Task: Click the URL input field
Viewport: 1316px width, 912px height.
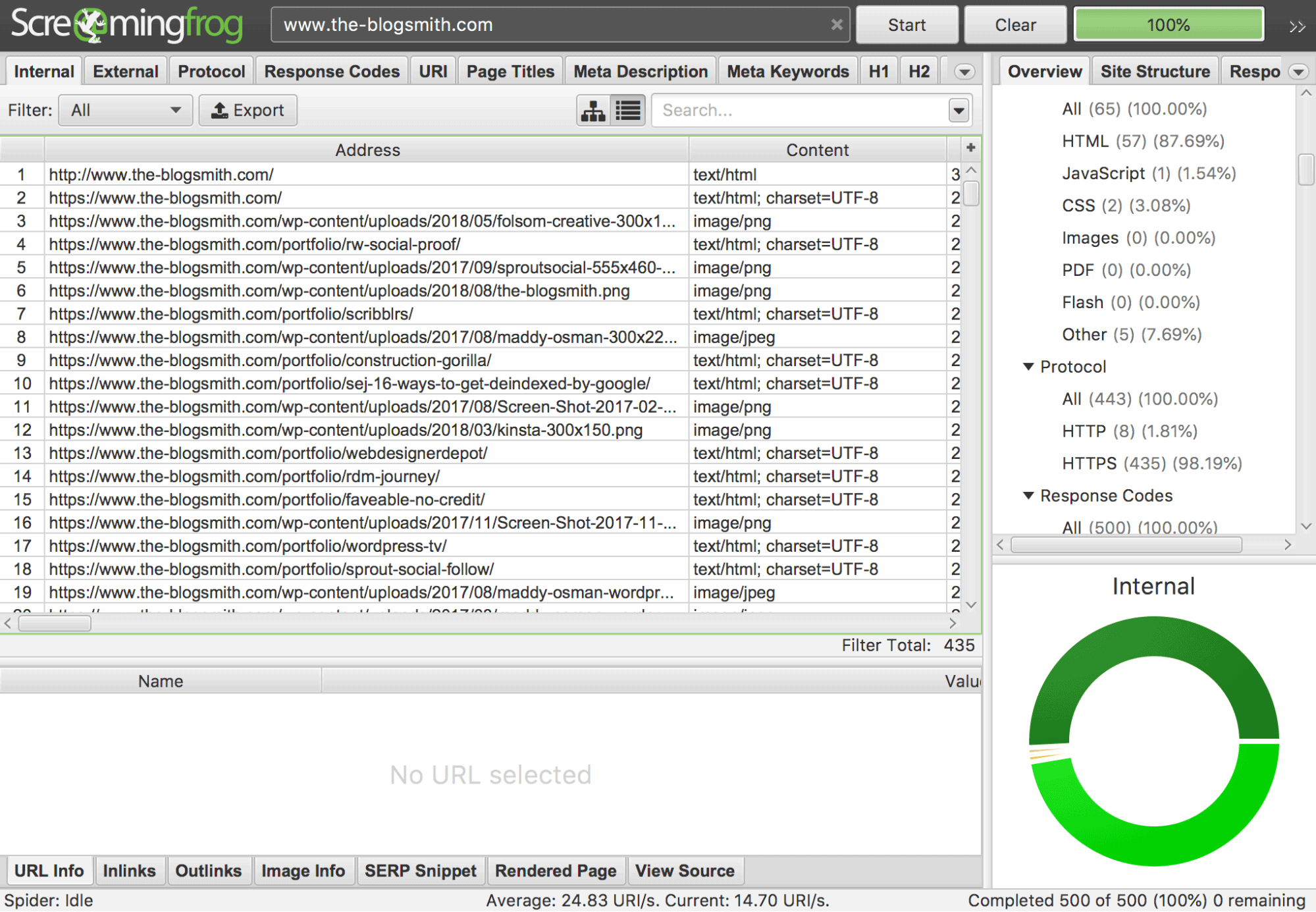Action: click(x=560, y=25)
